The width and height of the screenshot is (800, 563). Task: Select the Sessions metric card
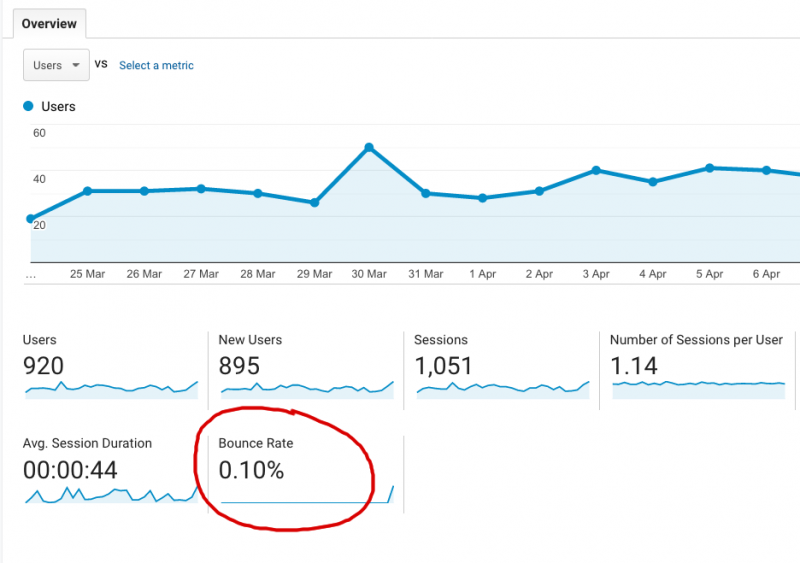click(500, 365)
